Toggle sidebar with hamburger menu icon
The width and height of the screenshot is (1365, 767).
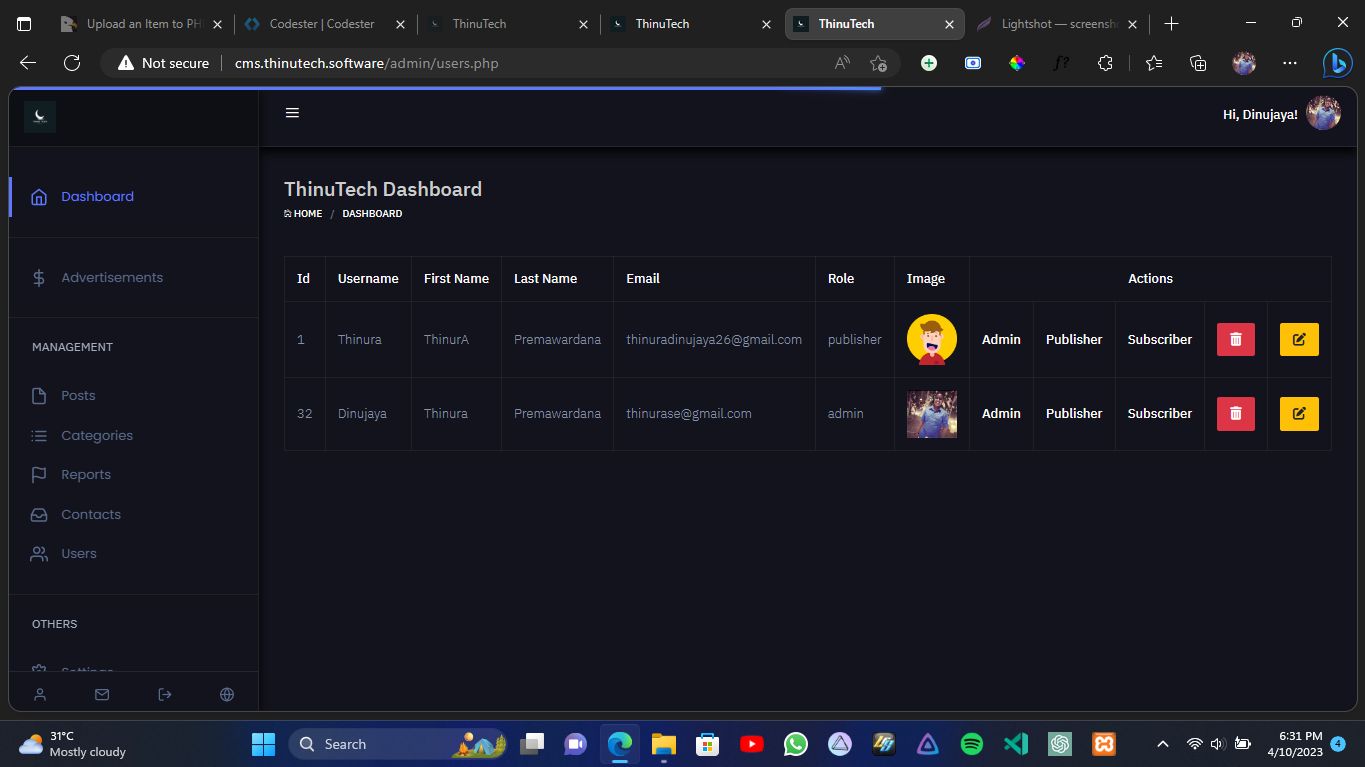tap(292, 113)
